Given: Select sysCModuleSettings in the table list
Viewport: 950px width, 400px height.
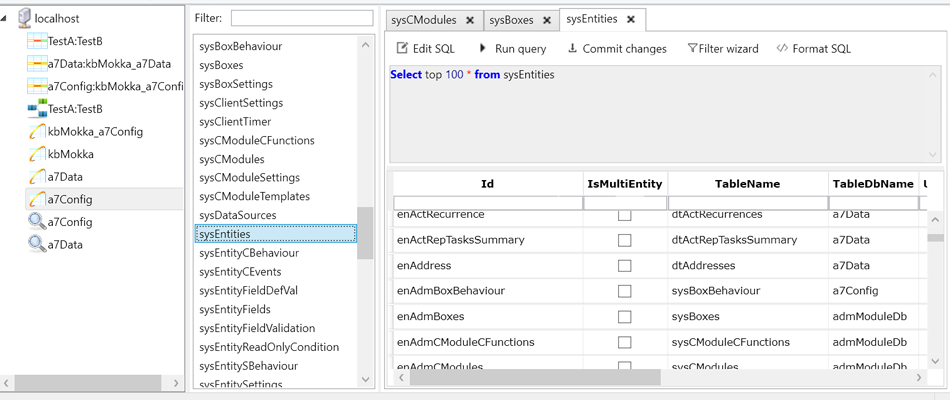Looking at the screenshot, I should (x=250, y=178).
